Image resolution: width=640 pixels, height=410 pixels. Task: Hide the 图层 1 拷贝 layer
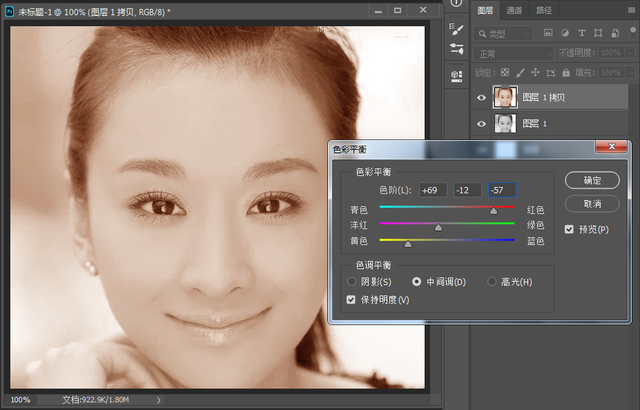pyautogui.click(x=481, y=97)
